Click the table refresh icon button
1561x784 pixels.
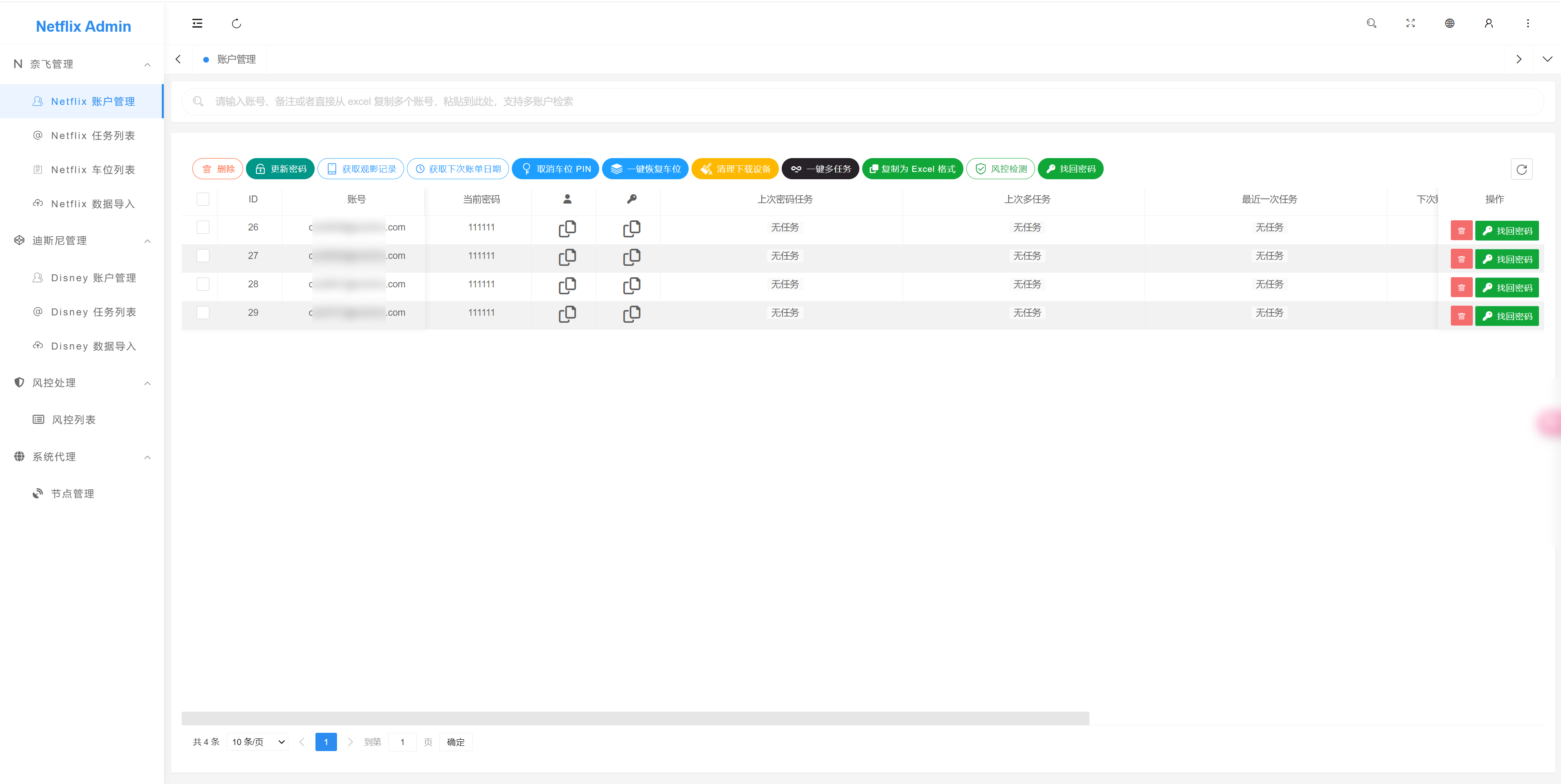coord(1521,169)
